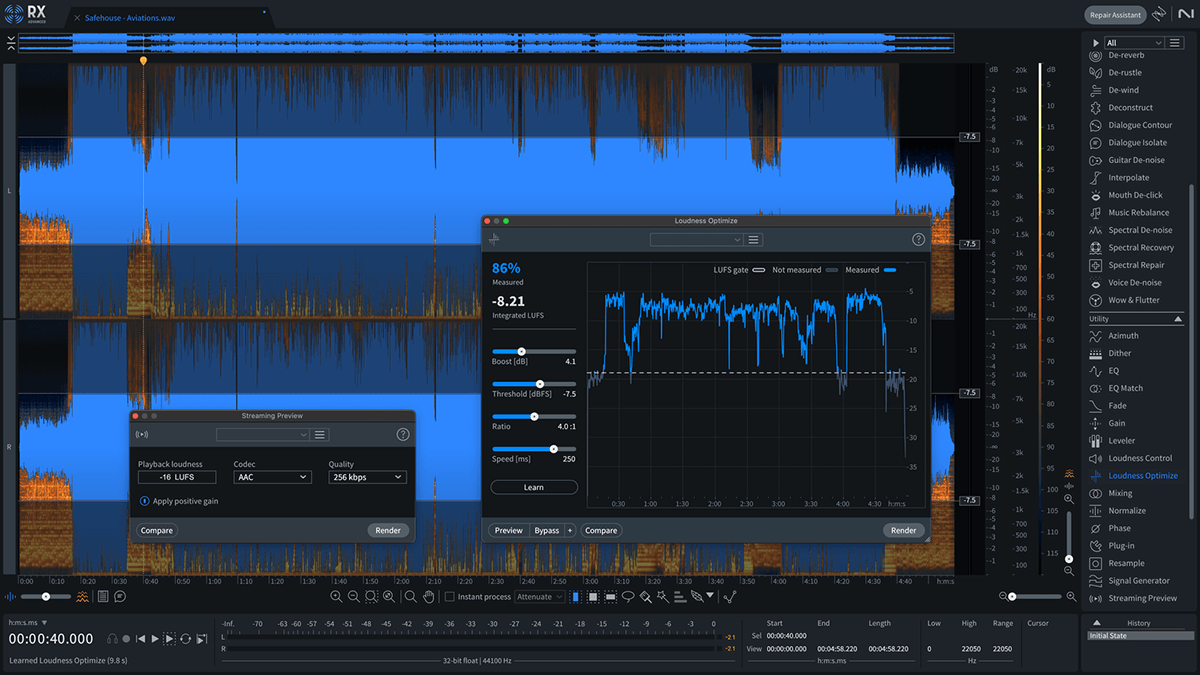Click Learn in Loudness Optimize

(x=534, y=487)
